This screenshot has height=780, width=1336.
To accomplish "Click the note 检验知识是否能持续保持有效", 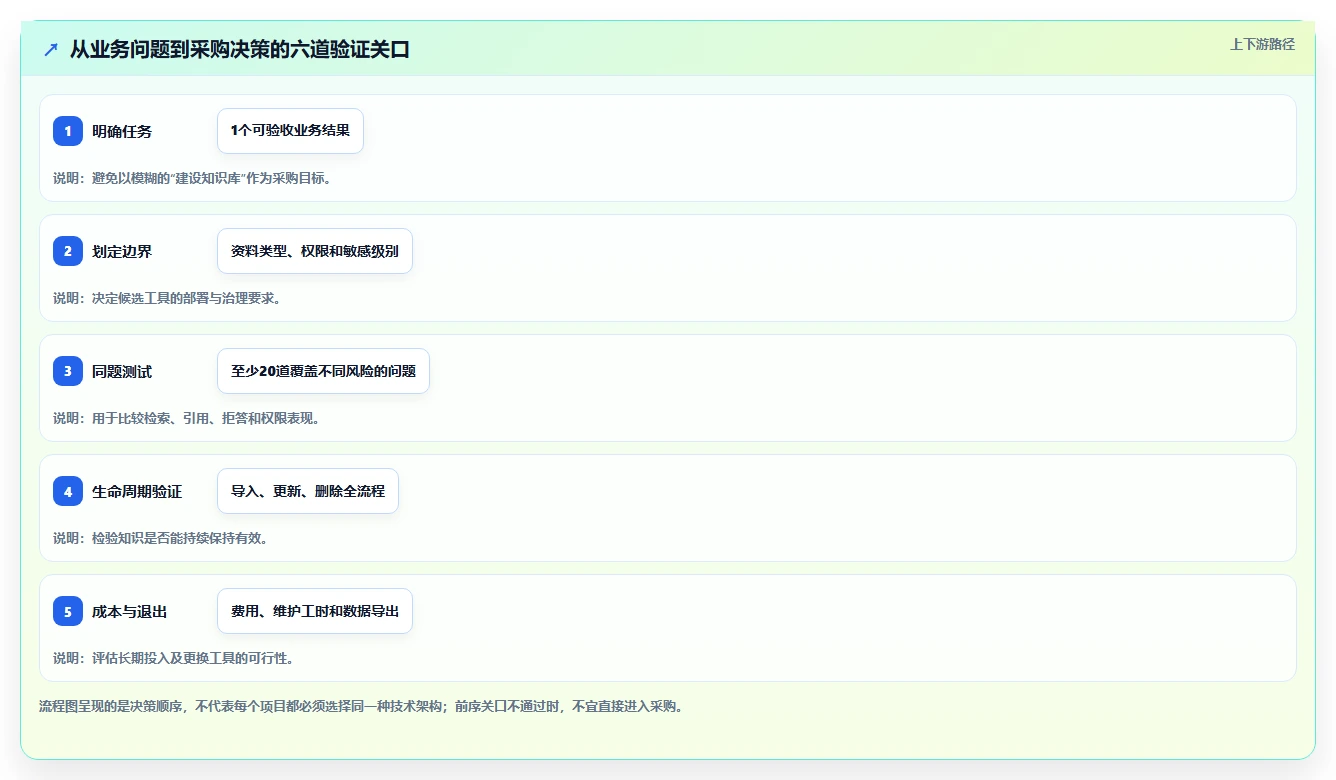I will (x=161, y=538).
